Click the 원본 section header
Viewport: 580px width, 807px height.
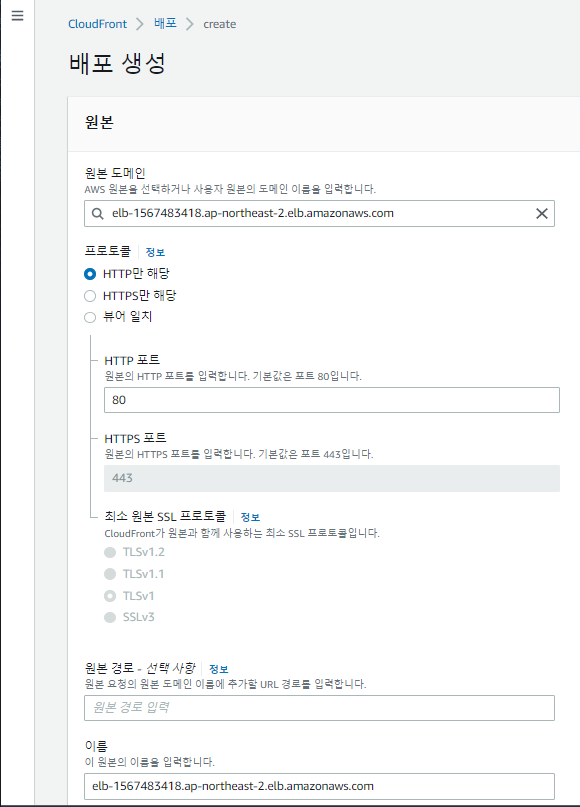pos(99,122)
